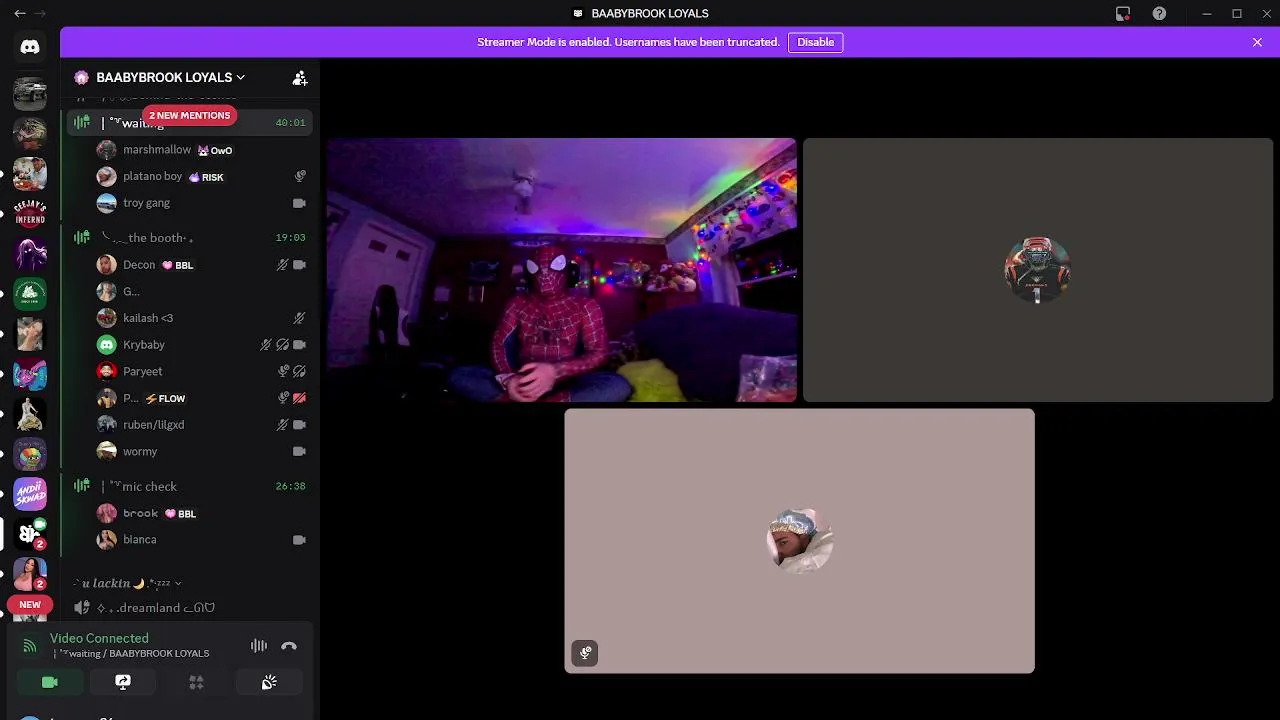Click wormy's camera icon

pyautogui.click(x=299, y=452)
